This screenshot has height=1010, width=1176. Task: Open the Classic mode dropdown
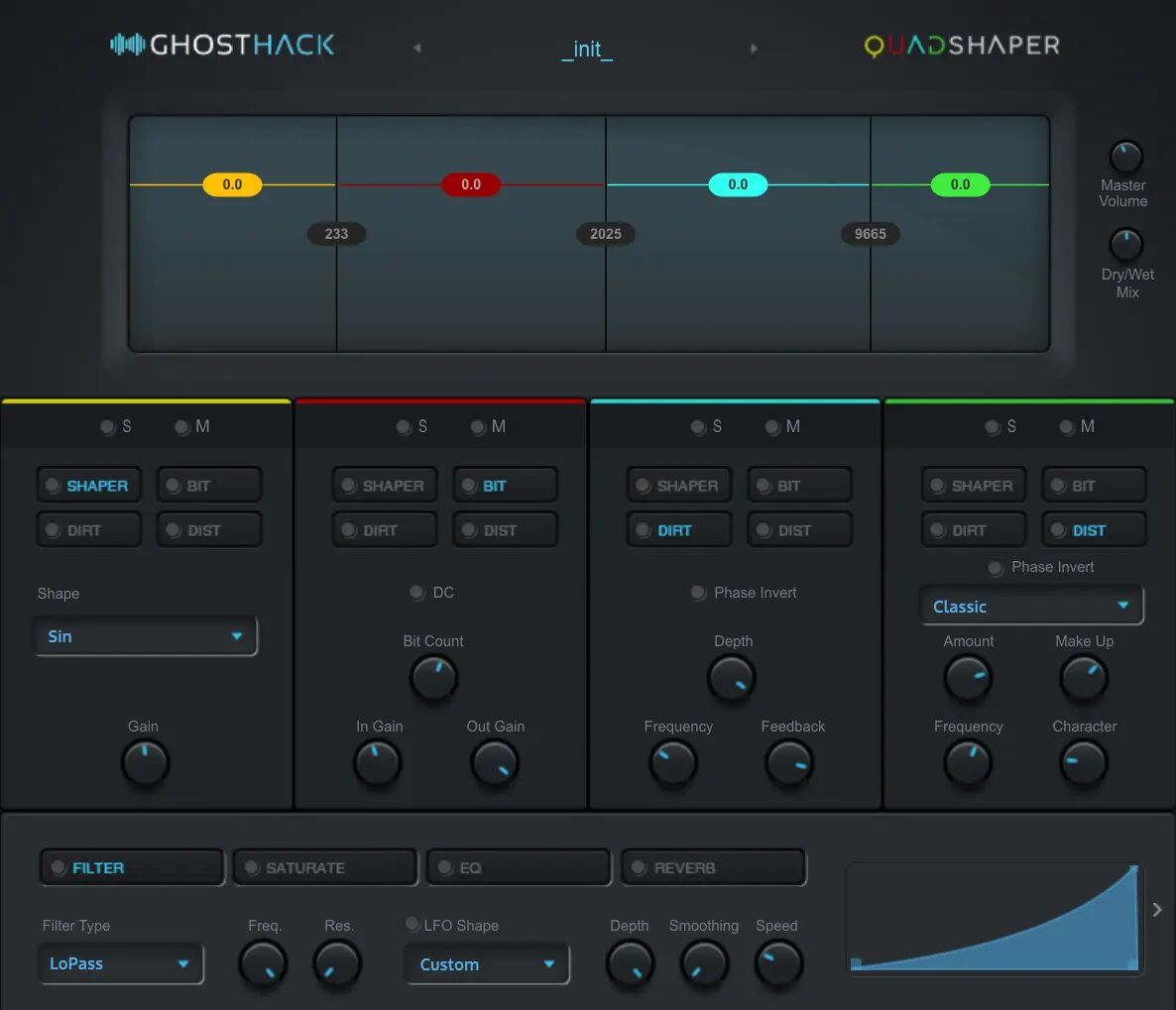[1031, 606]
